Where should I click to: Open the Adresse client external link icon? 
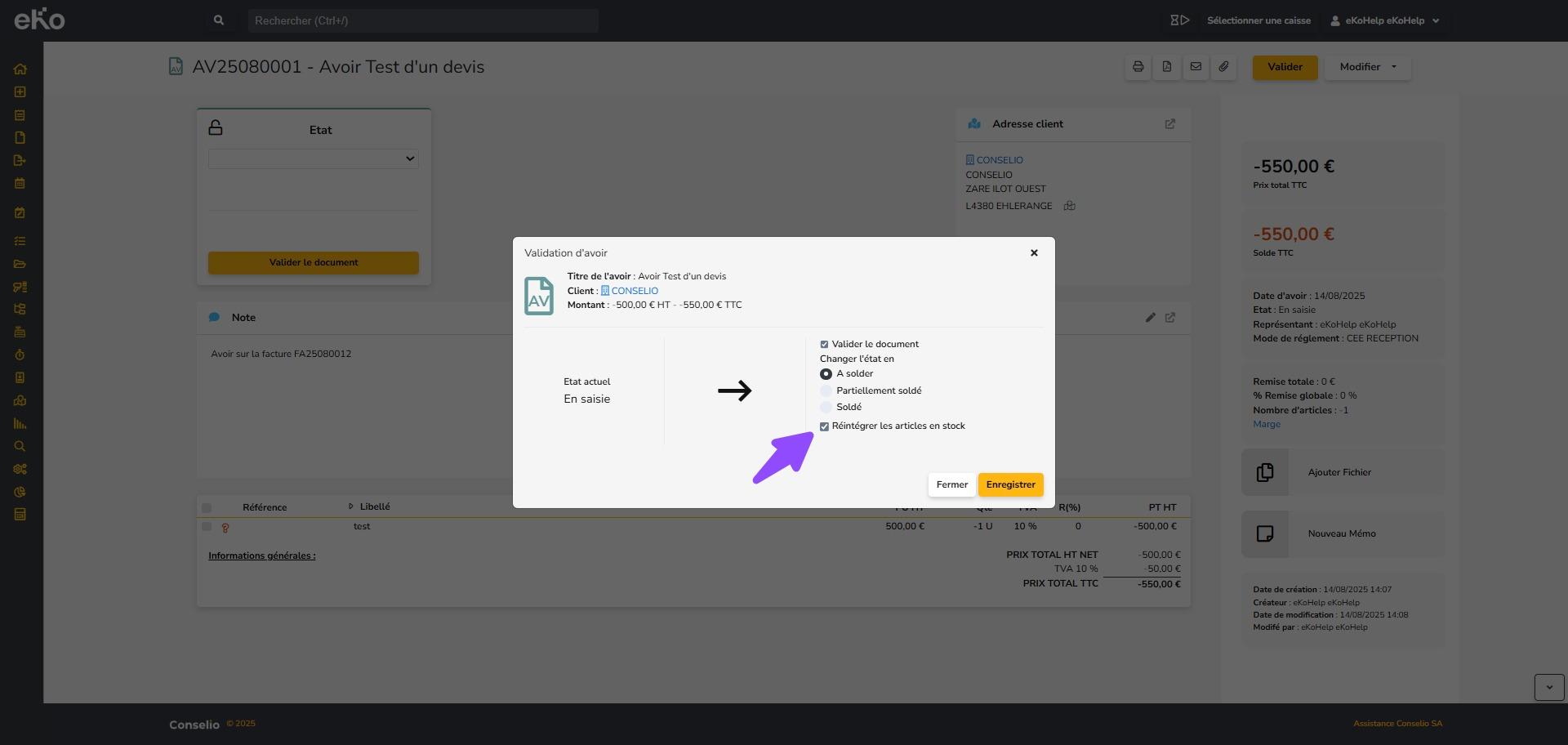1169,124
